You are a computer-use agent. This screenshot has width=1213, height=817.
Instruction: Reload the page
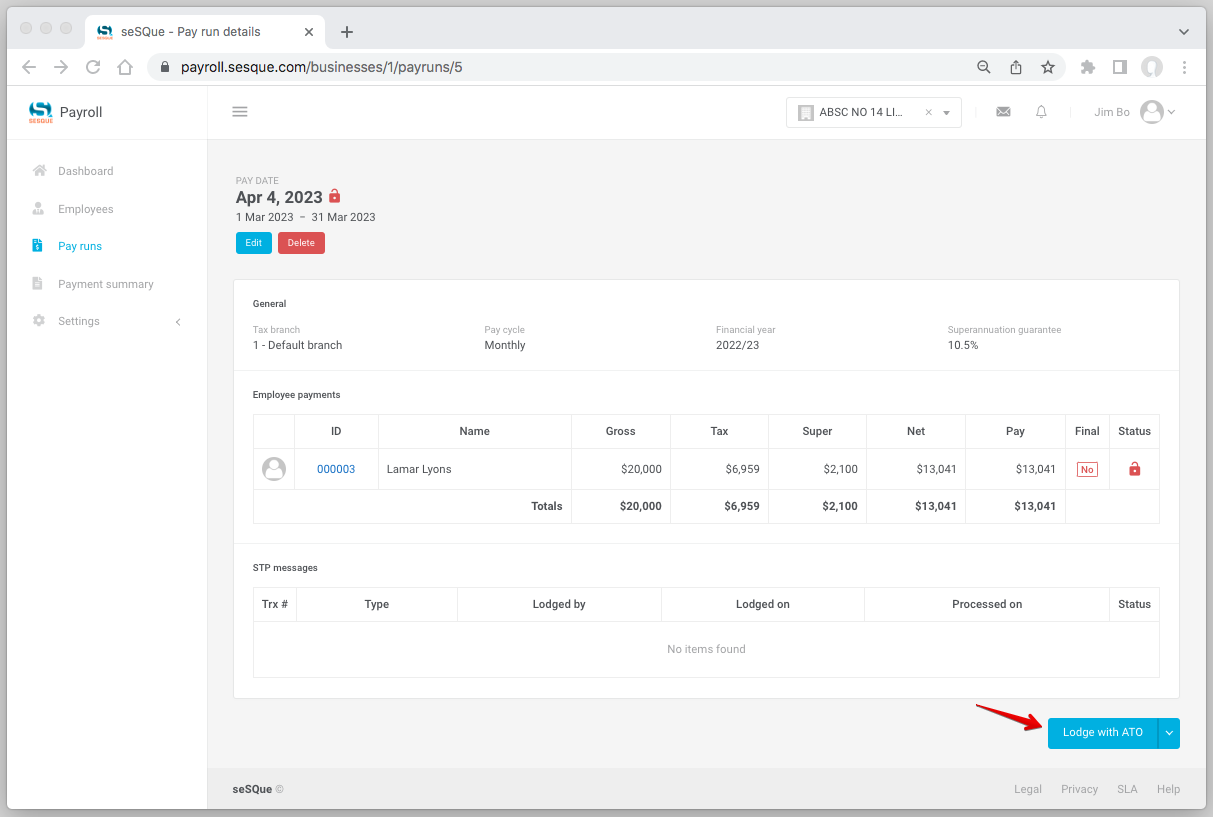[x=93, y=67]
